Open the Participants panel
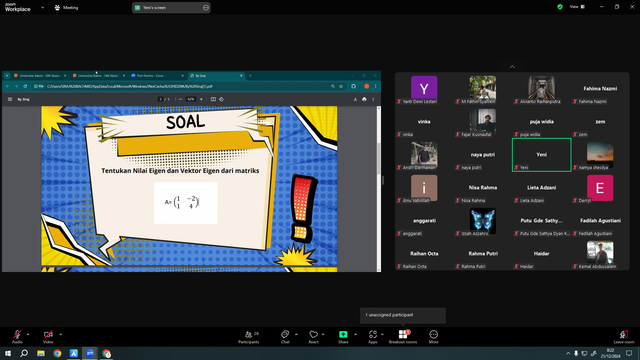This screenshot has width=640, height=360. click(x=249, y=337)
